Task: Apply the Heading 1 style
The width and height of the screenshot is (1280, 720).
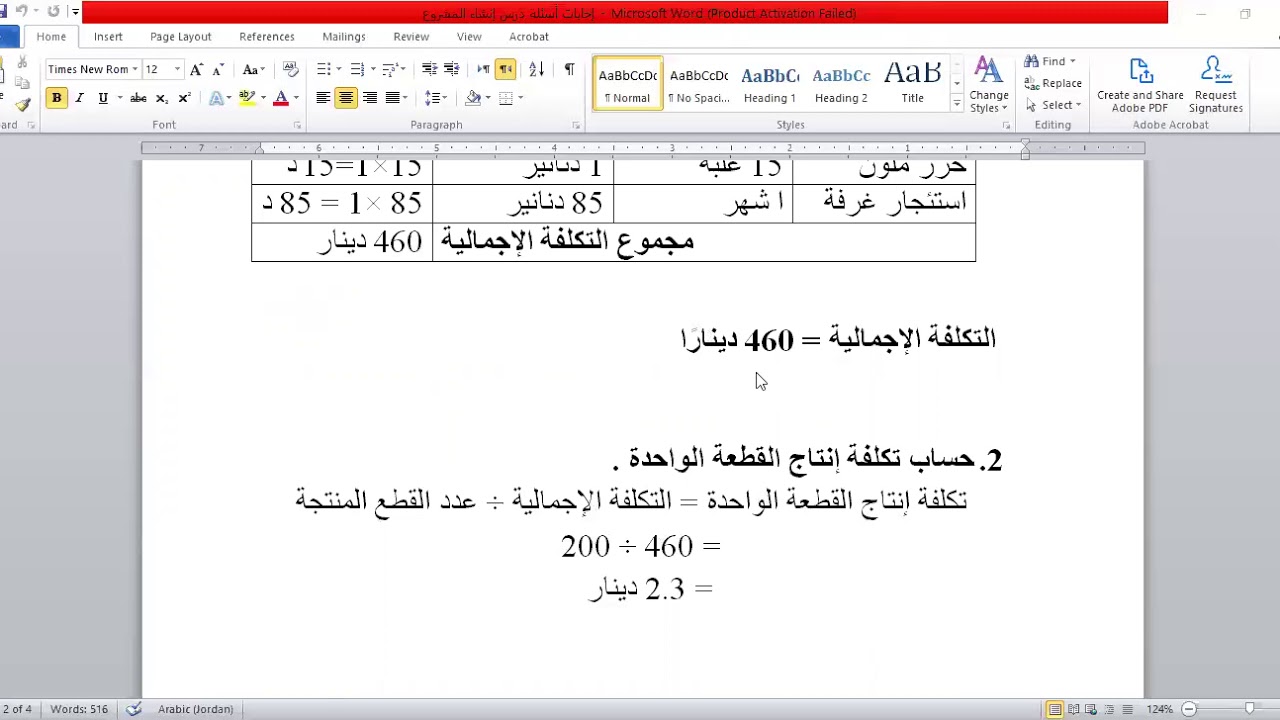Action: 770,84
